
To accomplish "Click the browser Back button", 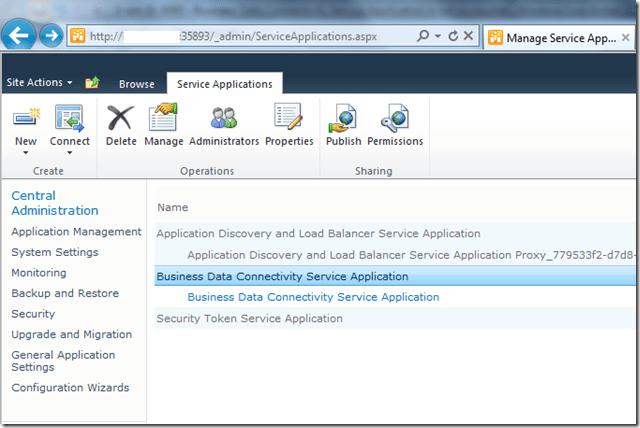I will coord(20,36).
